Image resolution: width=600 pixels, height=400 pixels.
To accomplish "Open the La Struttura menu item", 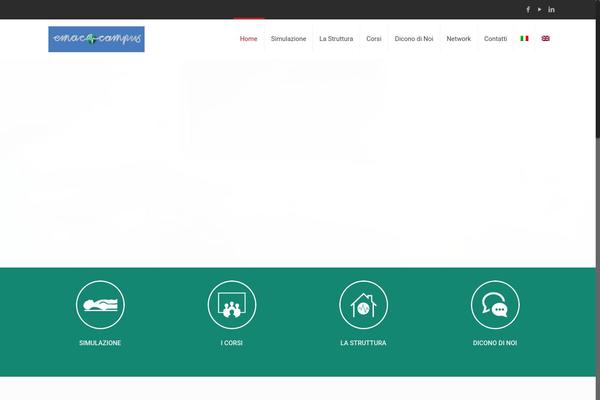I will point(336,38).
